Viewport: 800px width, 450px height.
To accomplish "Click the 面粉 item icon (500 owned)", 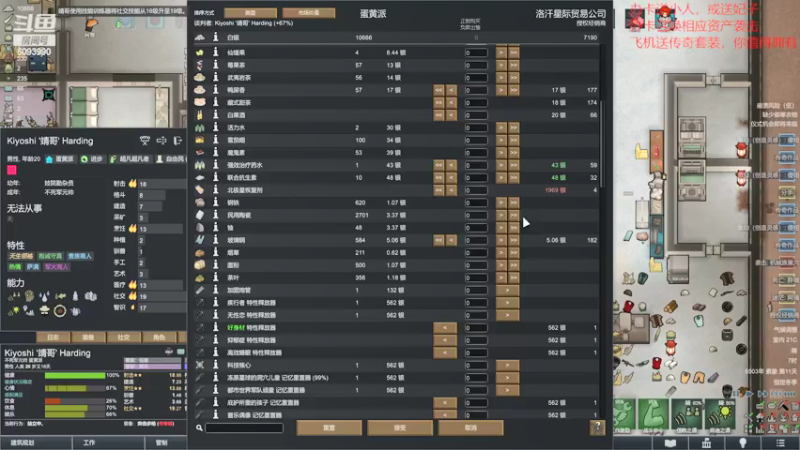I will (x=199, y=265).
